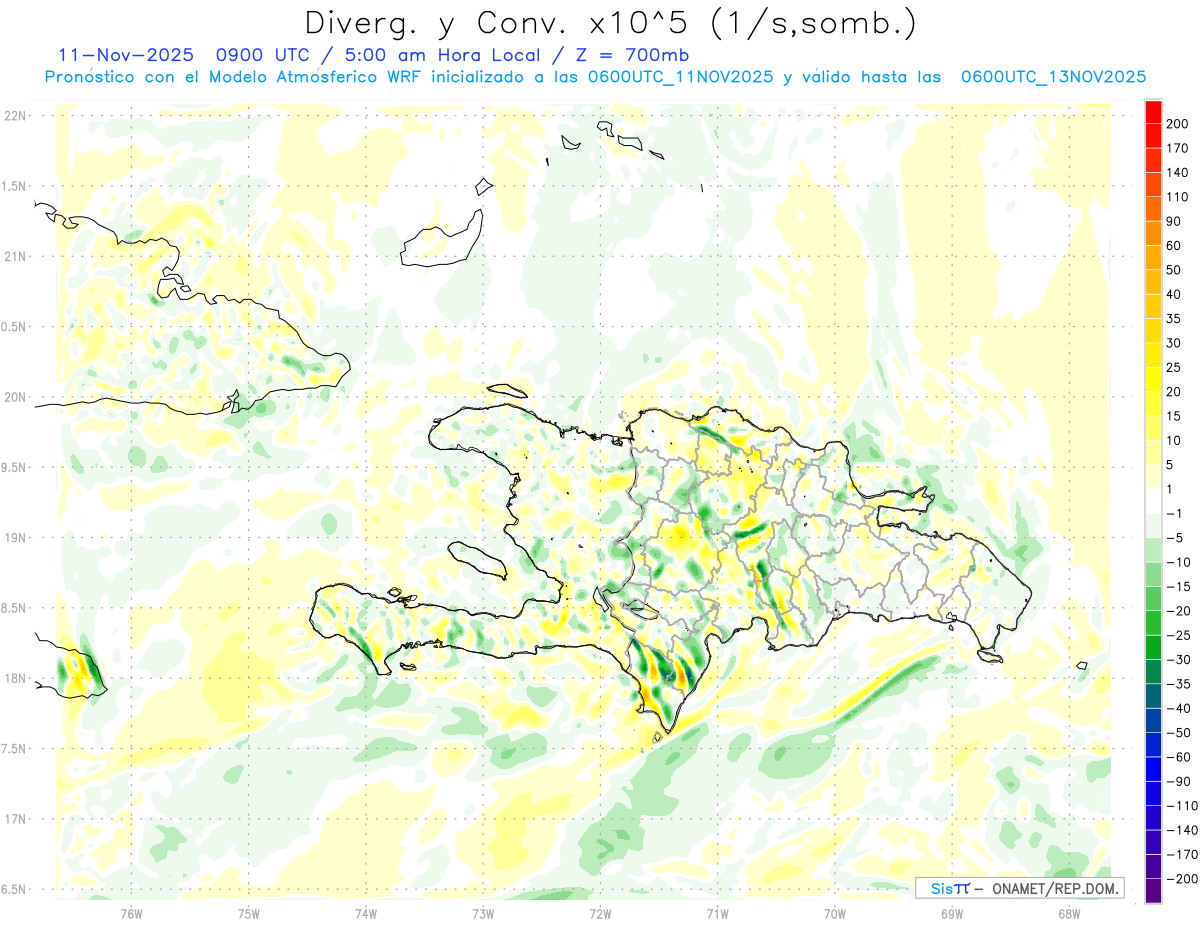Click the colorbar value '-90'
The height and width of the screenshot is (927, 1200).
pyautogui.click(x=1178, y=781)
